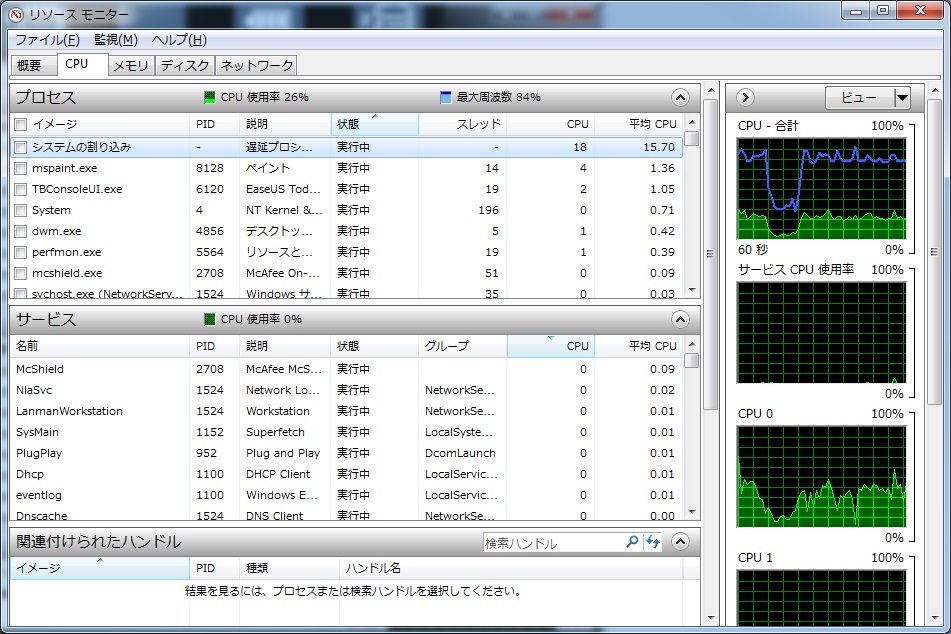The width and height of the screenshot is (951, 634).
Task: Check the box for perfmon.exe
Action: pos(21,252)
